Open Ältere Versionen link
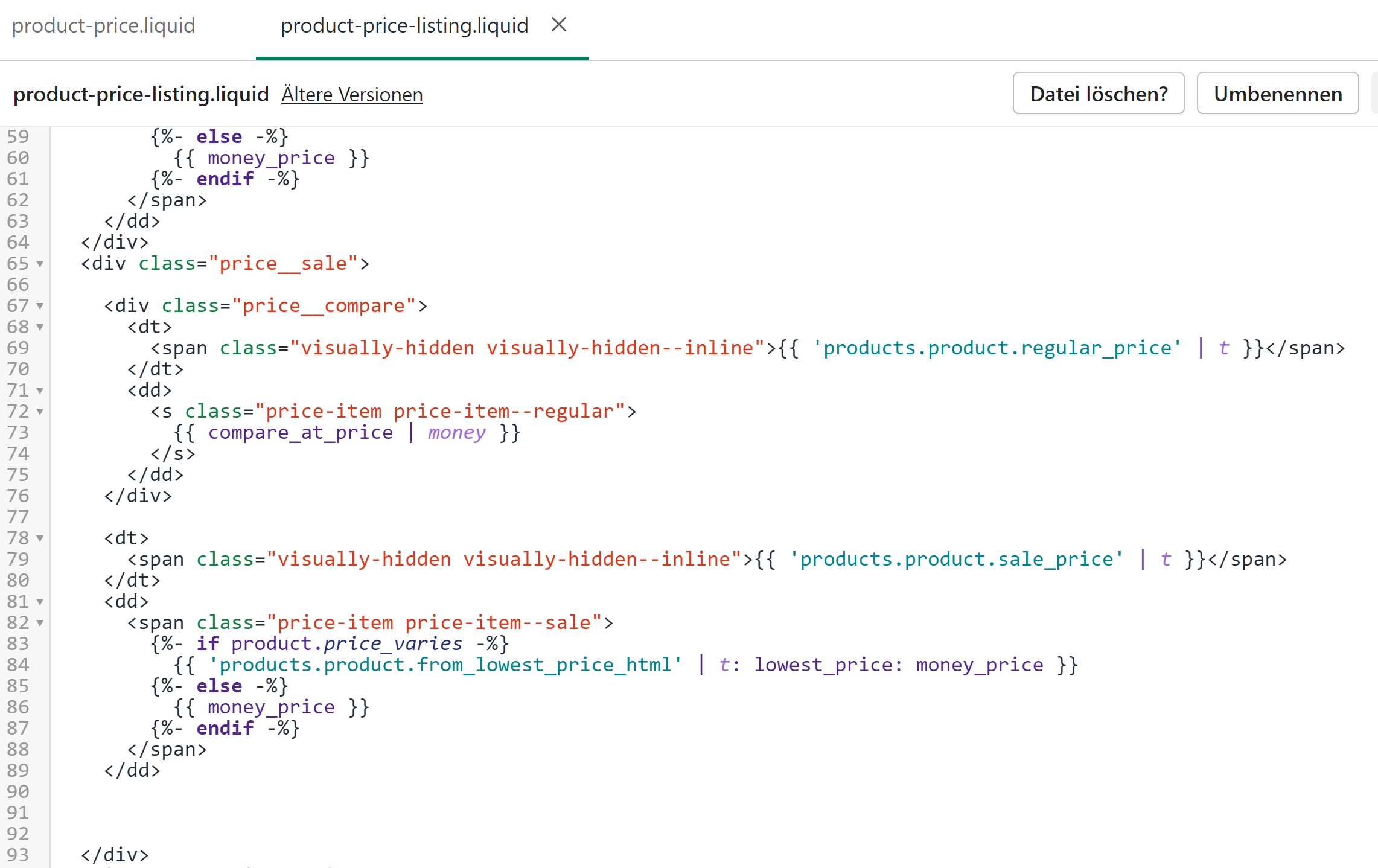 click(x=352, y=95)
